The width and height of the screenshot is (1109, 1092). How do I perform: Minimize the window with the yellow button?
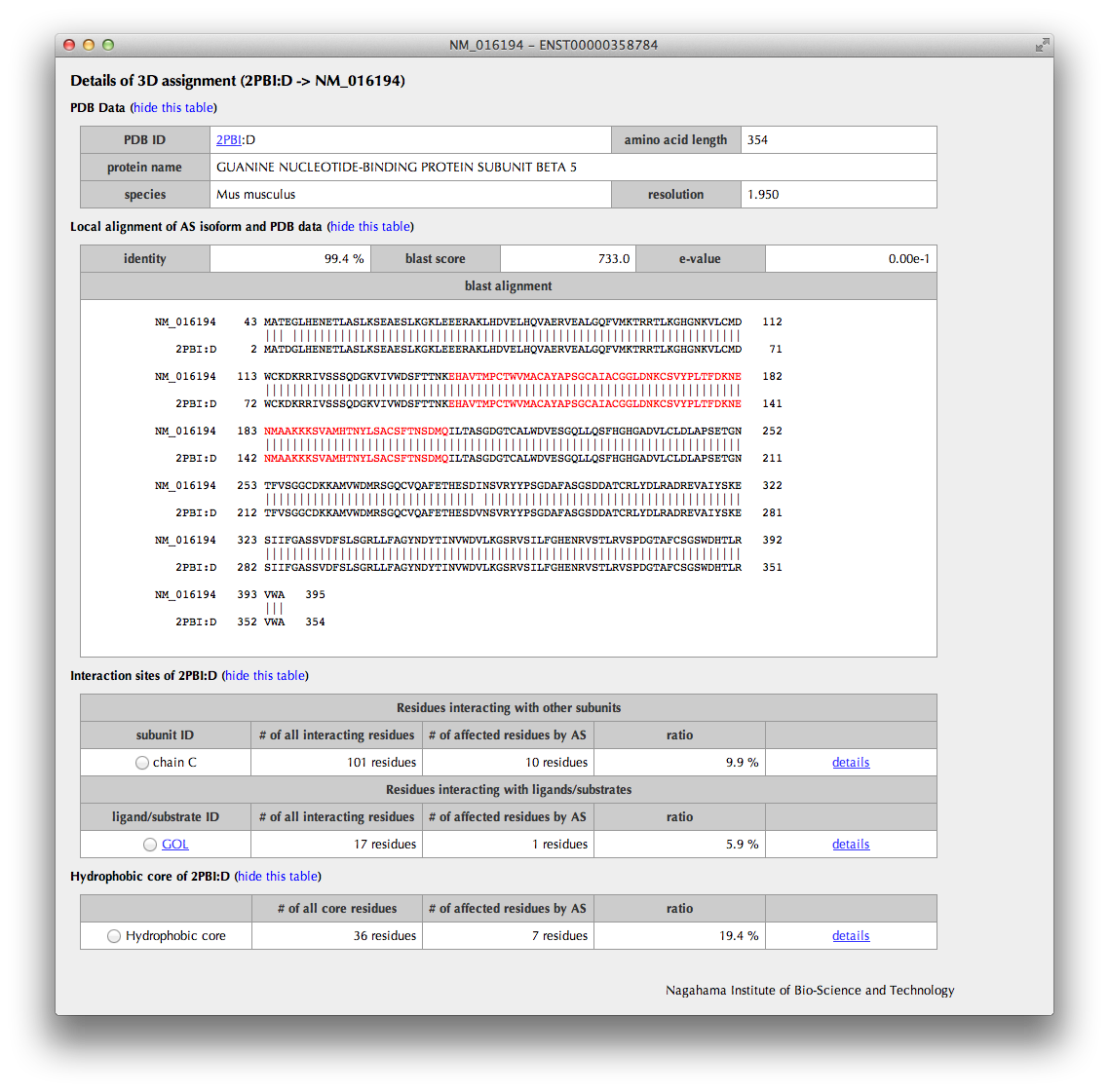point(89,45)
